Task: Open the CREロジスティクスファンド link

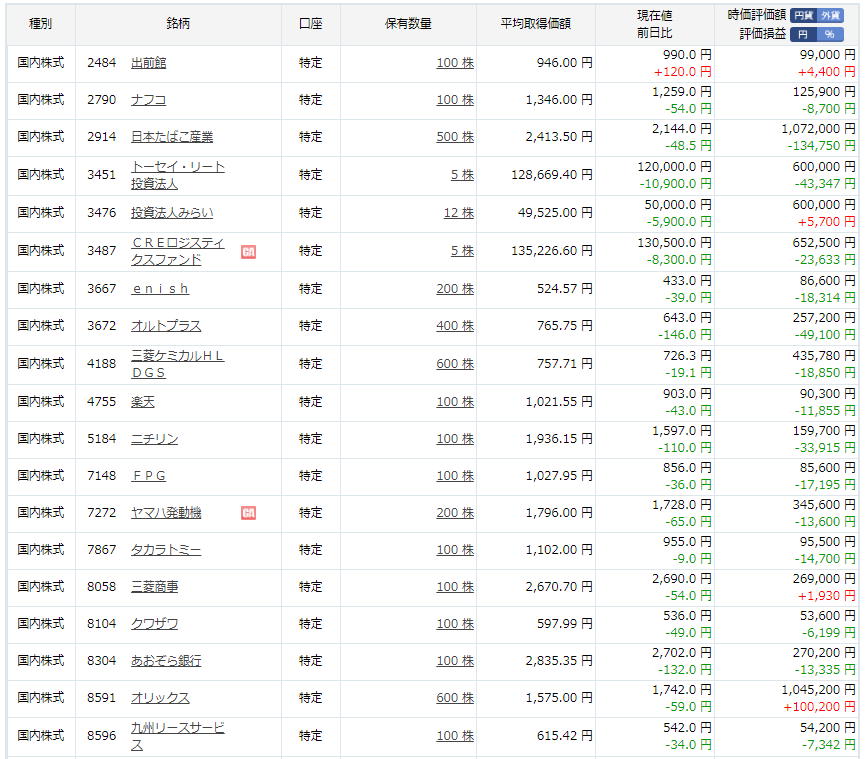Action: 177,252
